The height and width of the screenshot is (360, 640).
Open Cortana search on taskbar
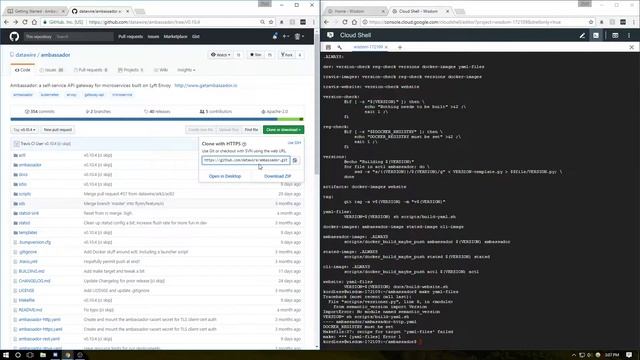tap(18, 355)
